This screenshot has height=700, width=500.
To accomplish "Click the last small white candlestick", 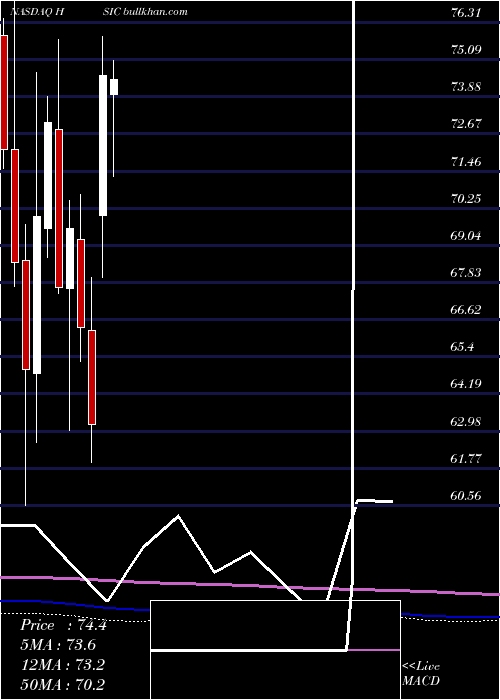I will (x=114, y=87).
